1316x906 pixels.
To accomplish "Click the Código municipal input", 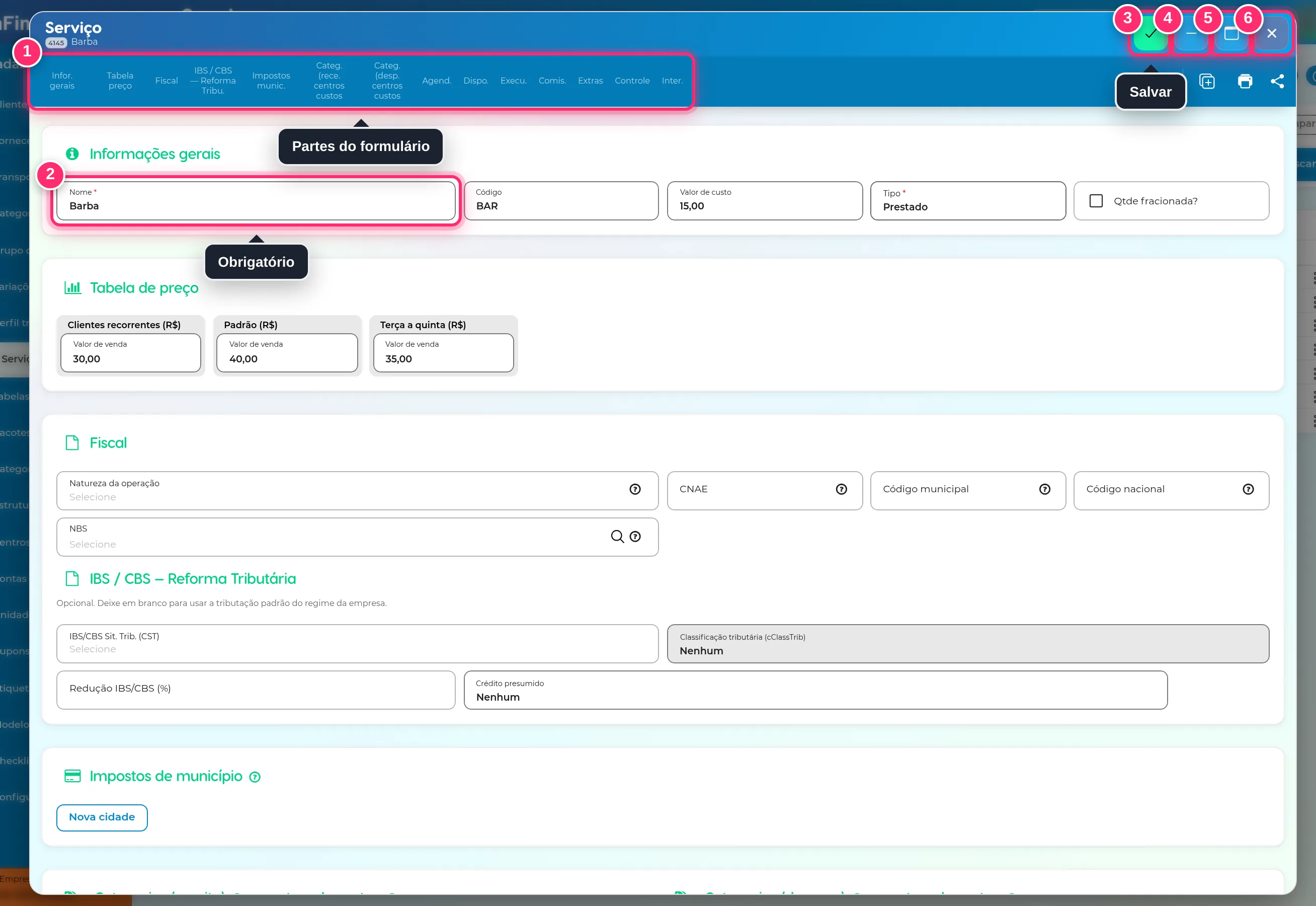I will point(968,490).
